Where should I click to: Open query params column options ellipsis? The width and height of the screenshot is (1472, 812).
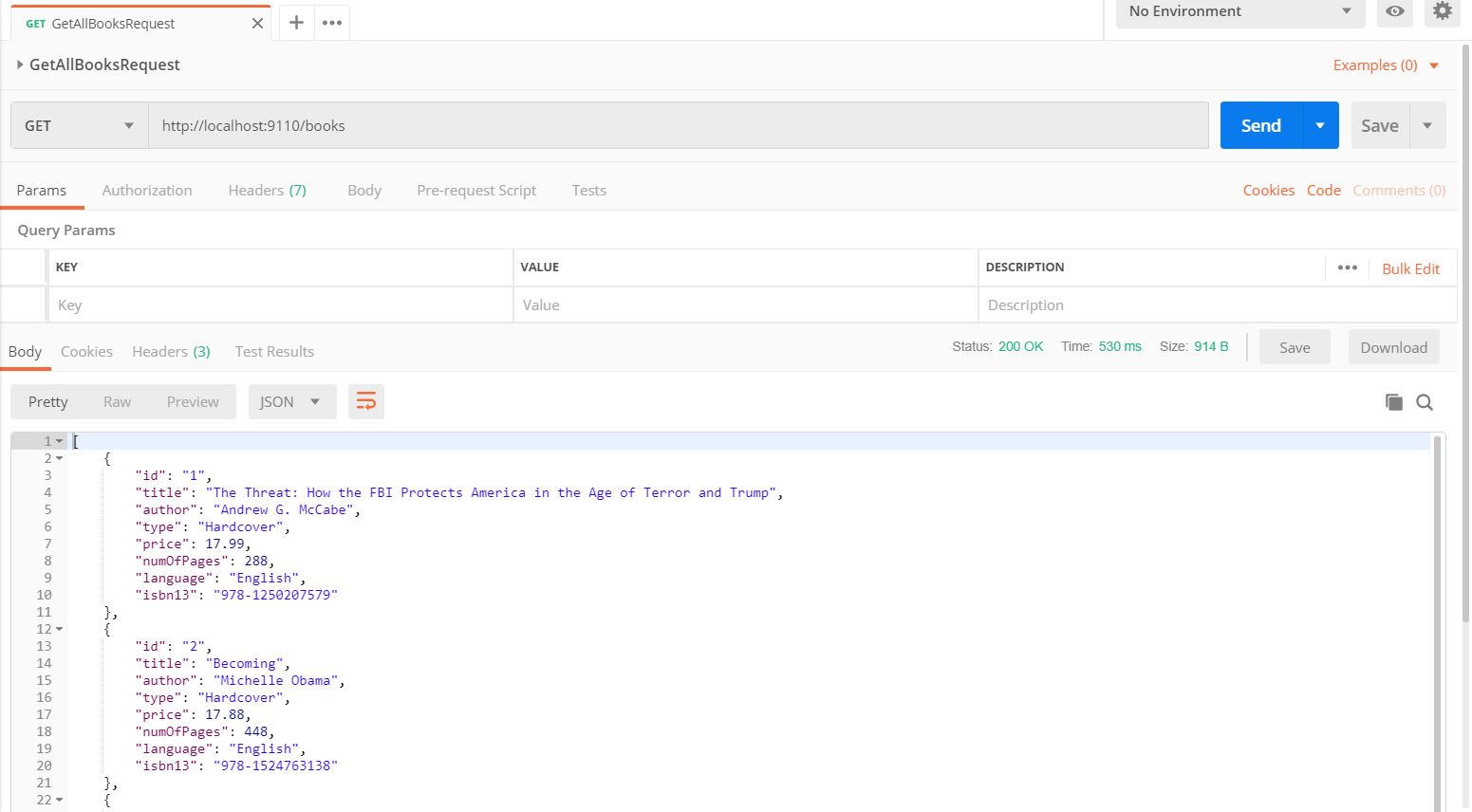[1347, 268]
